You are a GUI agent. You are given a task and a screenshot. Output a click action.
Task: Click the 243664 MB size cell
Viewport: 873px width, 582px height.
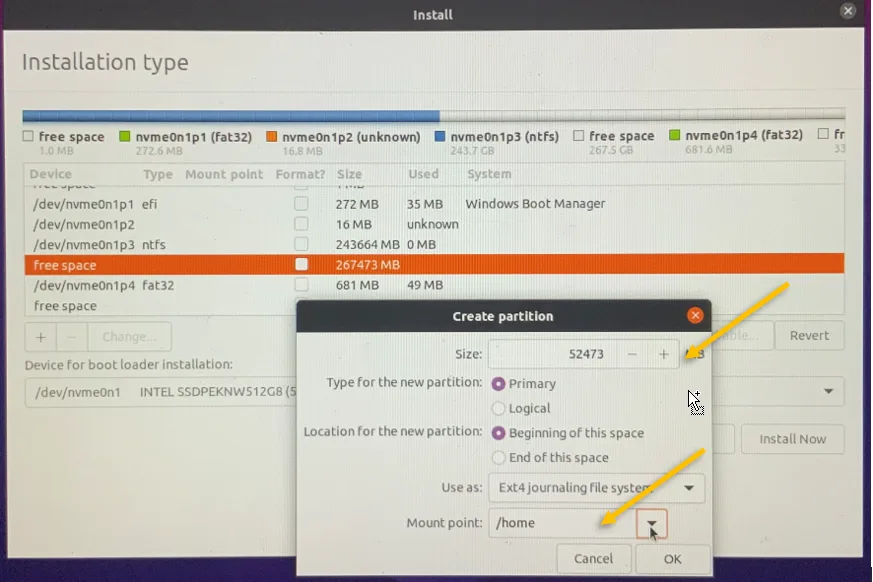point(367,244)
